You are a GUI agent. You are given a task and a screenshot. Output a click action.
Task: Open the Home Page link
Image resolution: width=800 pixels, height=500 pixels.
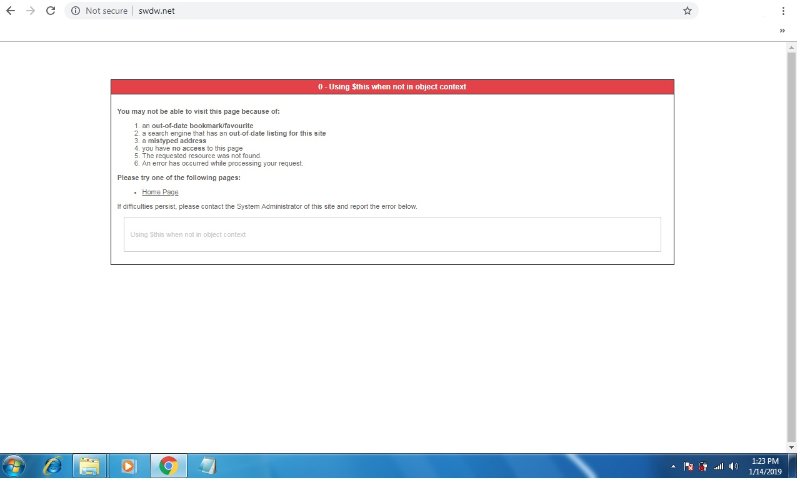[160, 191]
